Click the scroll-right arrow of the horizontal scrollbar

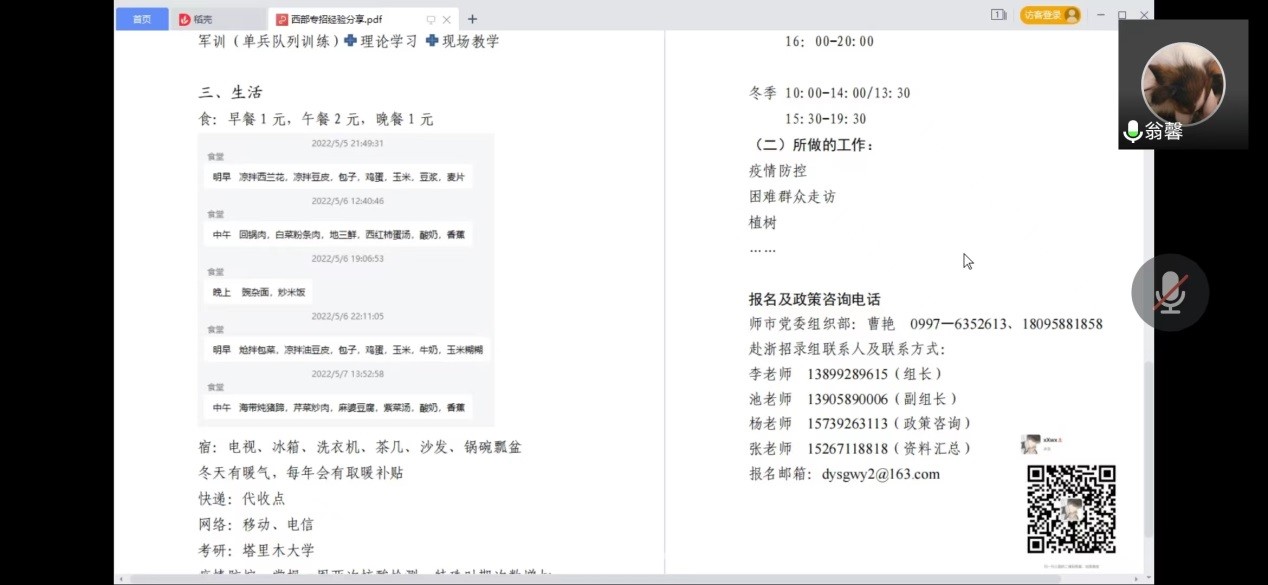pos(1135,579)
